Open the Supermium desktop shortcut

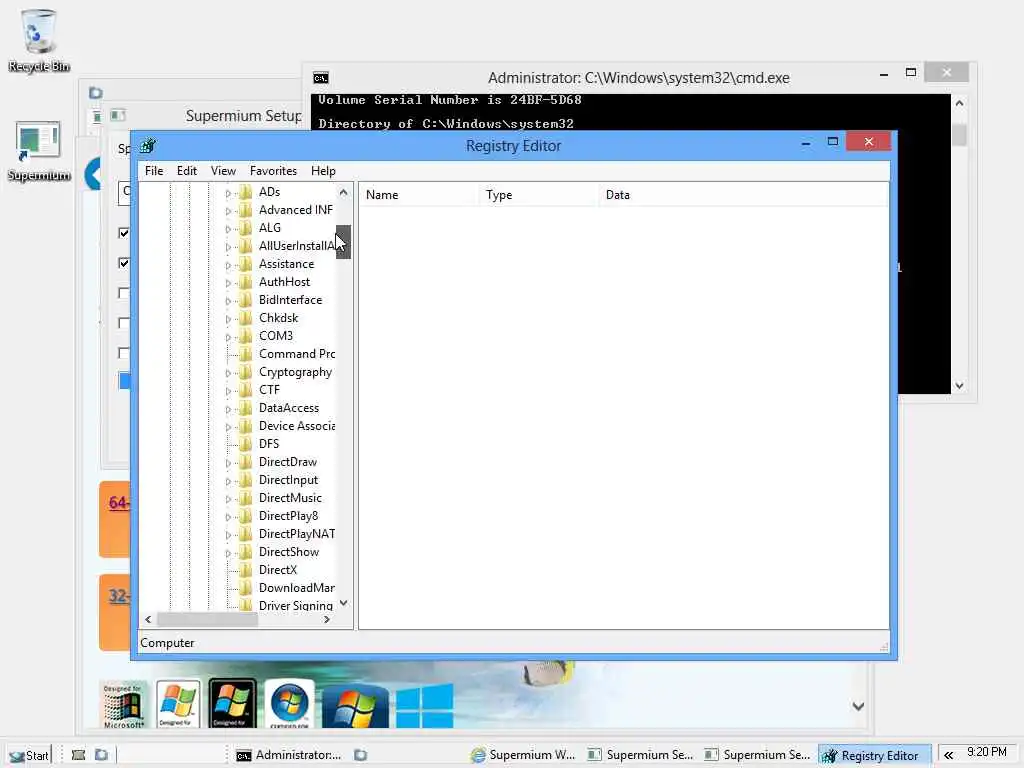click(39, 151)
